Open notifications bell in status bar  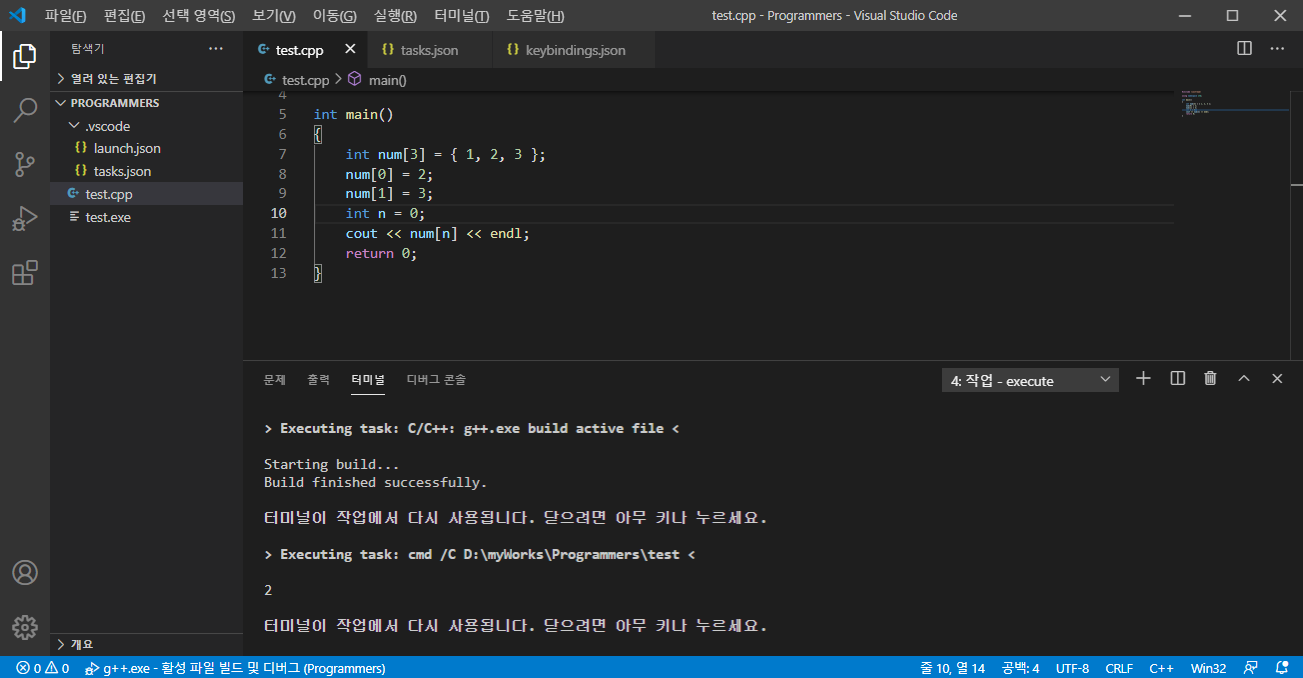pyautogui.click(x=1282, y=668)
